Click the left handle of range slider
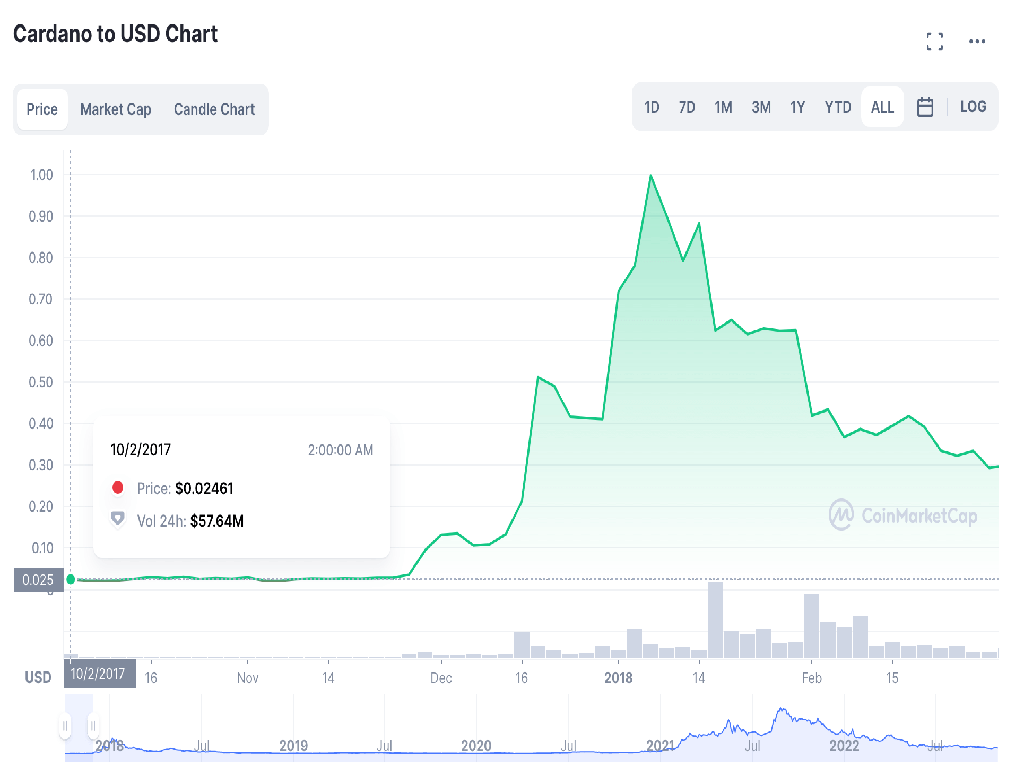This screenshot has width=1024, height=768. (x=66, y=726)
